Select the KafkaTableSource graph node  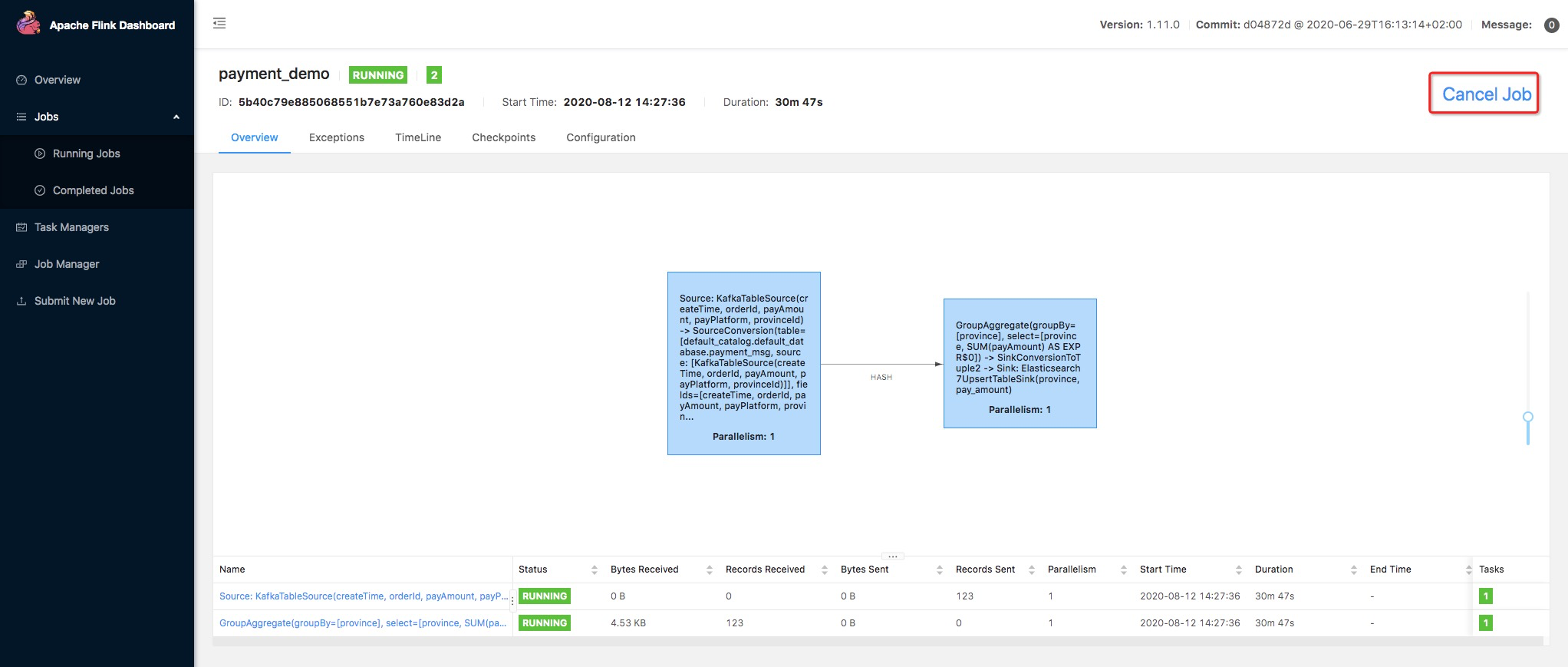744,363
